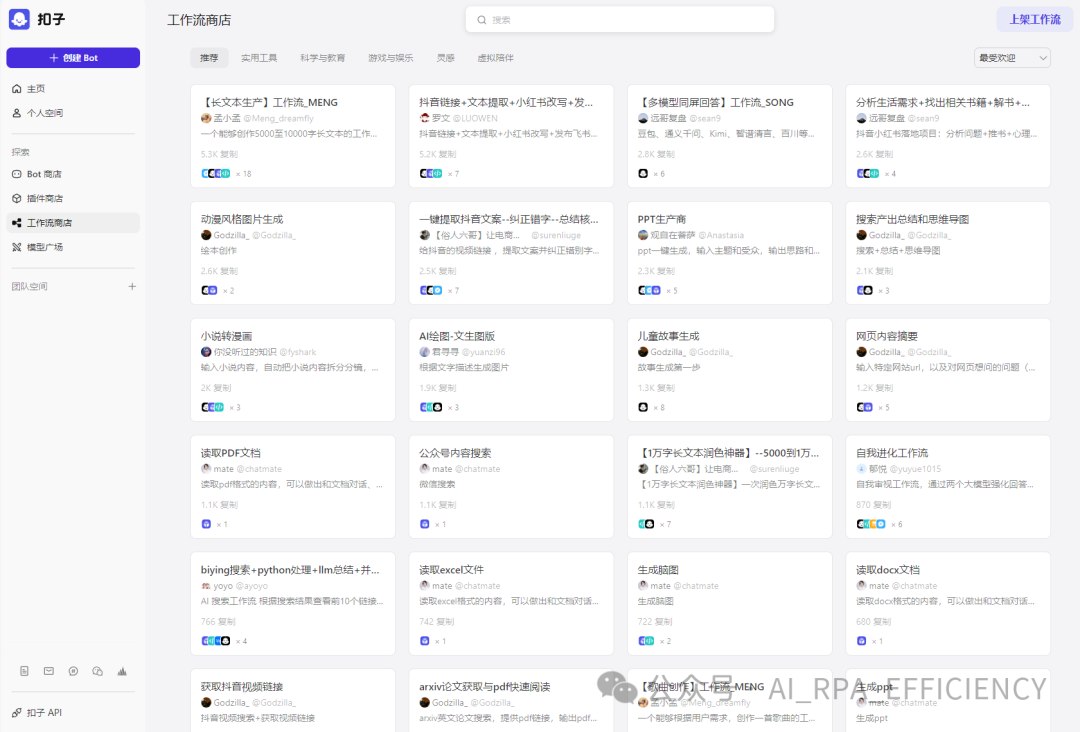Click the 读取excel文件 card title
Image resolution: width=1080 pixels, height=732 pixels.
pyautogui.click(x=451, y=570)
